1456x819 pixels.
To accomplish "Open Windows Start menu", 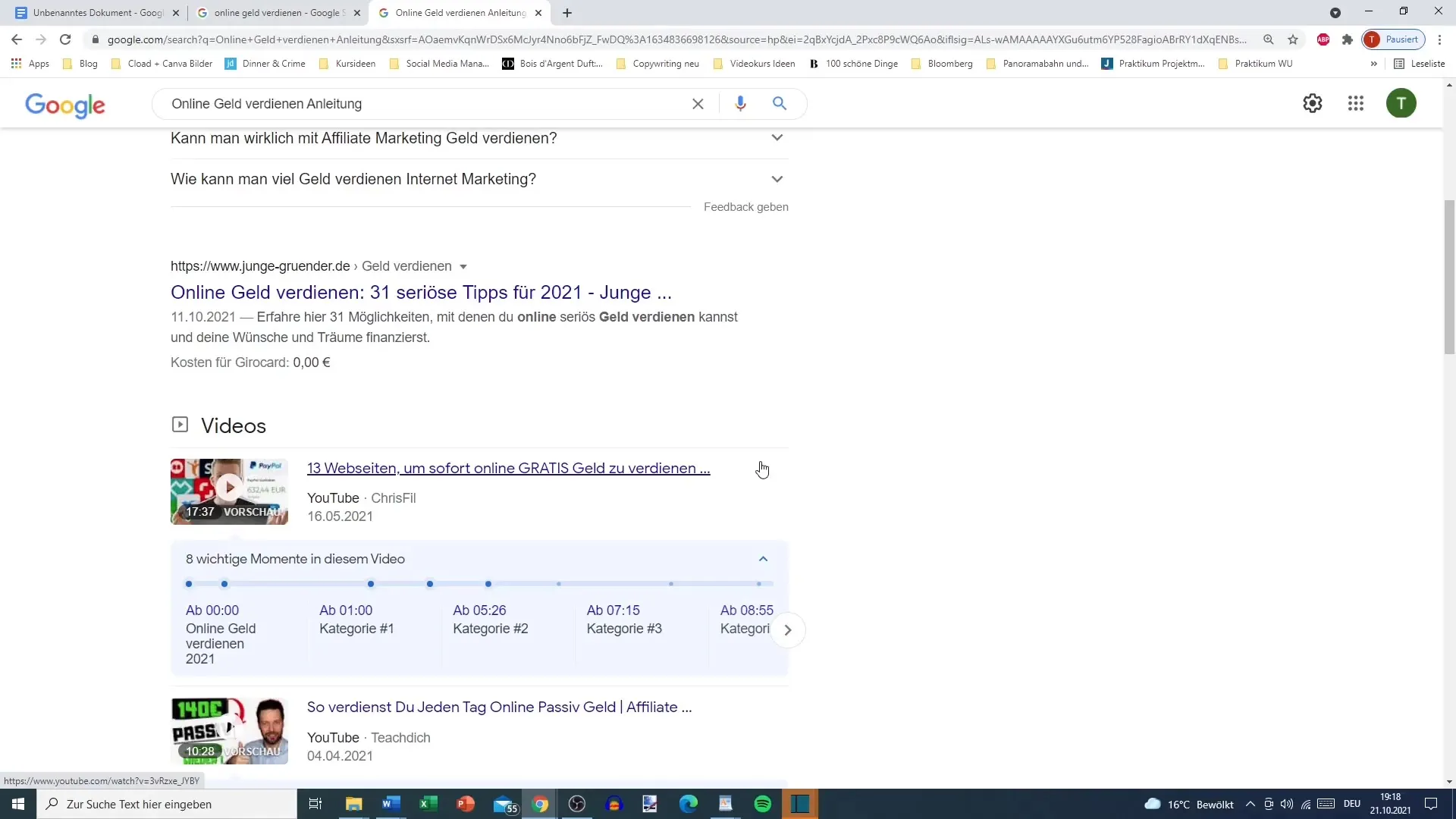I will coord(18,804).
